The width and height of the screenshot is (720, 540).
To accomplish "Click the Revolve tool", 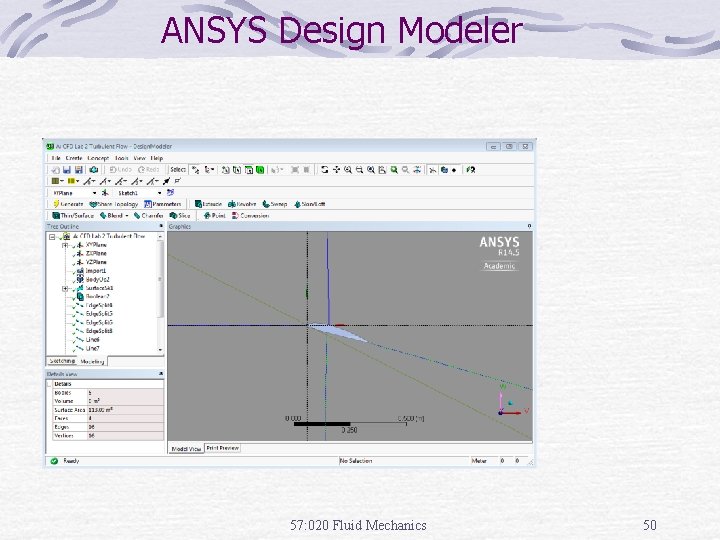I will pos(242,204).
